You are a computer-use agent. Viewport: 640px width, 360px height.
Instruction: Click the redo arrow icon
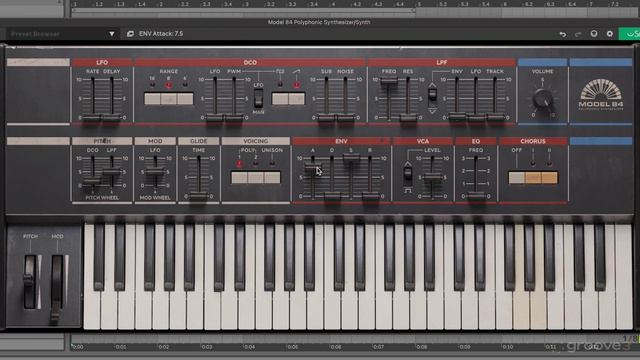(578, 34)
